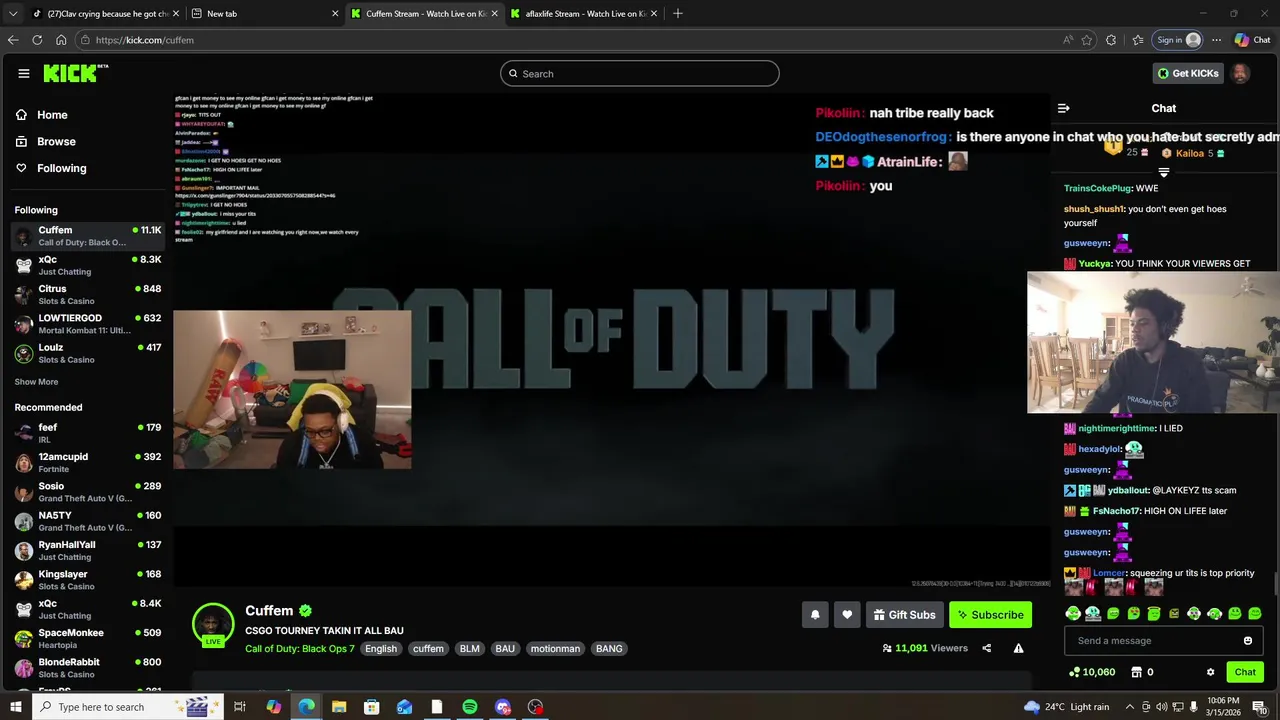The width and height of the screenshot is (1280, 720).
Task: Open Copilot Chat in browser toolbar
Action: (x=1252, y=40)
